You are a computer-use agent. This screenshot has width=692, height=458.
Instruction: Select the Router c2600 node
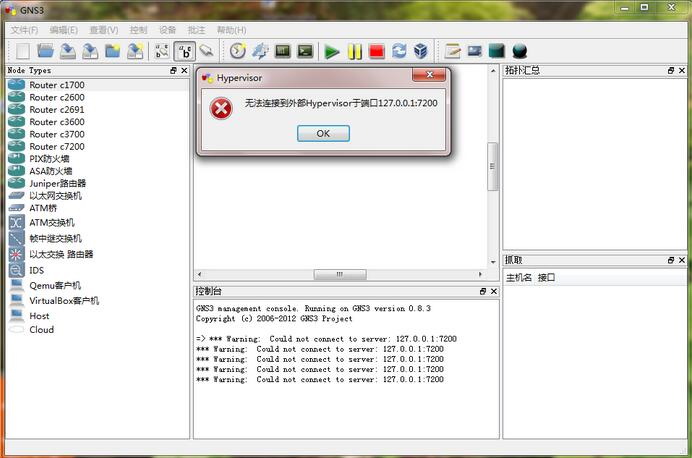(x=56, y=97)
